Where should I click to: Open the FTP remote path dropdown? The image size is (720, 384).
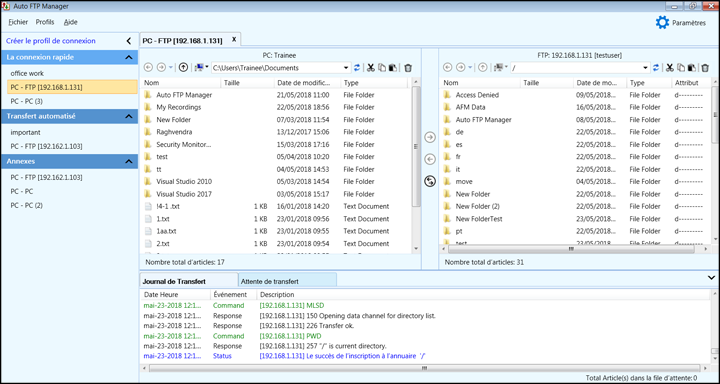646,68
